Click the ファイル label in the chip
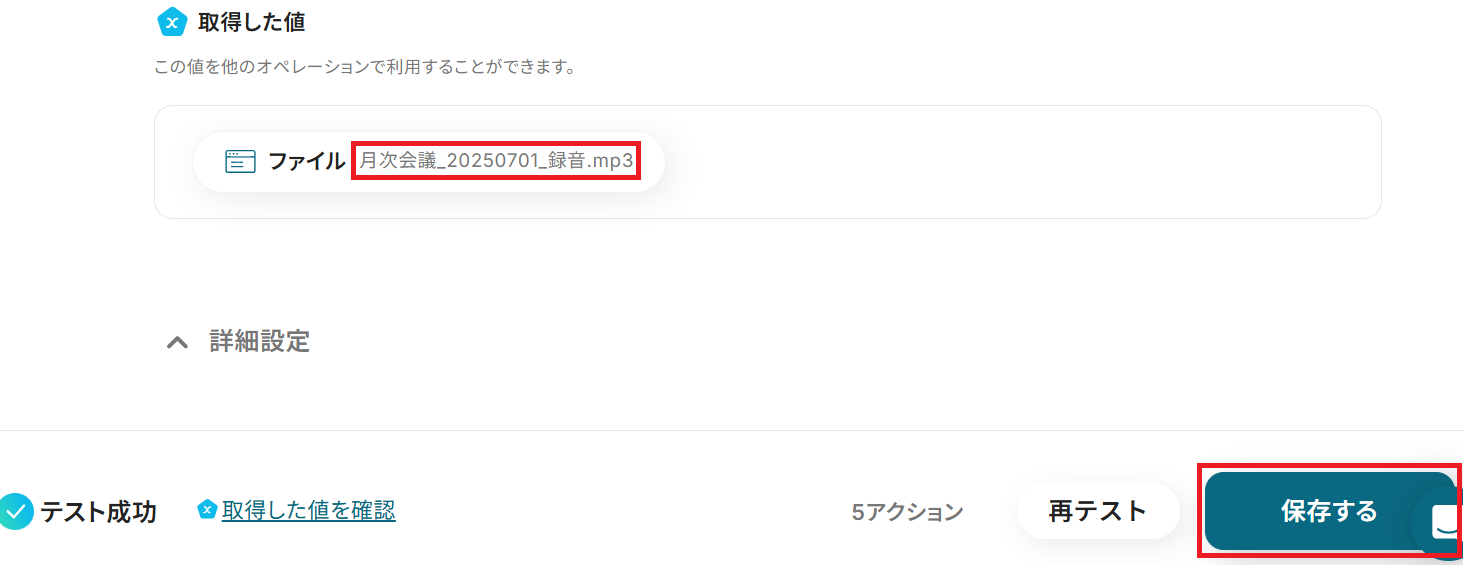The height and width of the screenshot is (565, 1463). (x=306, y=162)
